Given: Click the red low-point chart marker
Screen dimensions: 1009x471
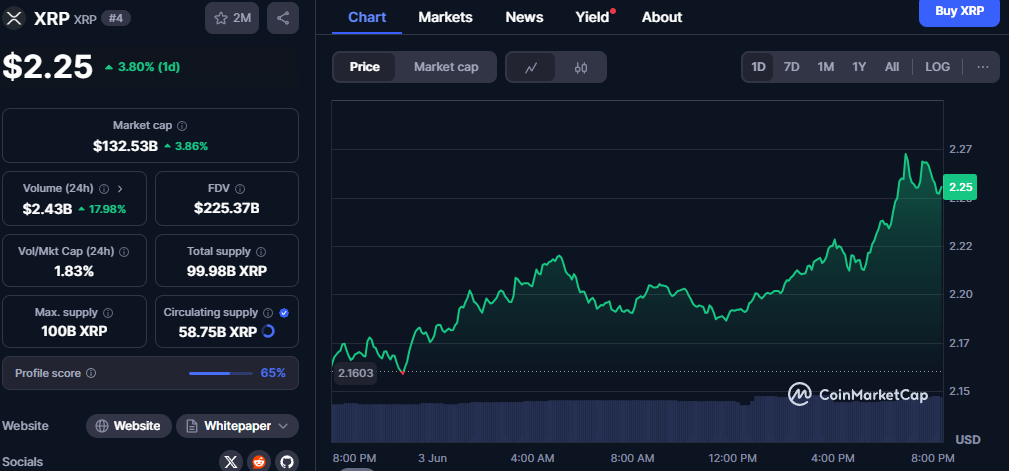Looking at the screenshot, I should pos(402,372).
